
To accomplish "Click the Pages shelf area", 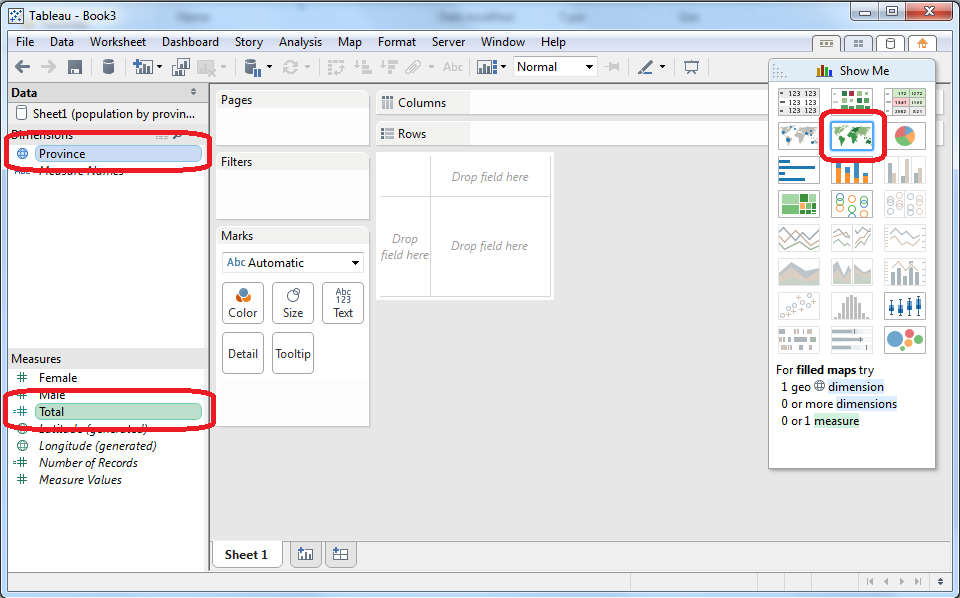I will pos(293,118).
